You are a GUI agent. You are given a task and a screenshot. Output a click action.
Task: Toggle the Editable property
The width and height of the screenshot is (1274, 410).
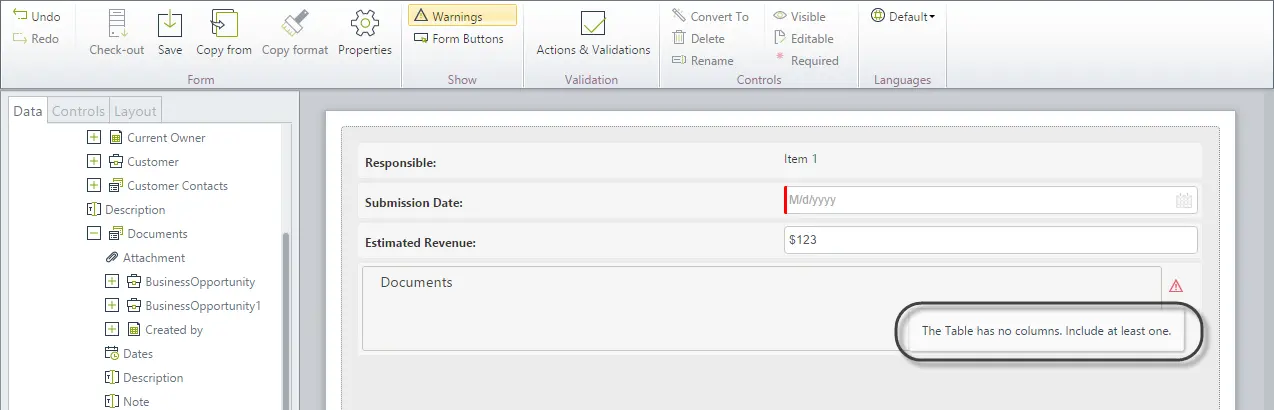click(x=803, y=39)
